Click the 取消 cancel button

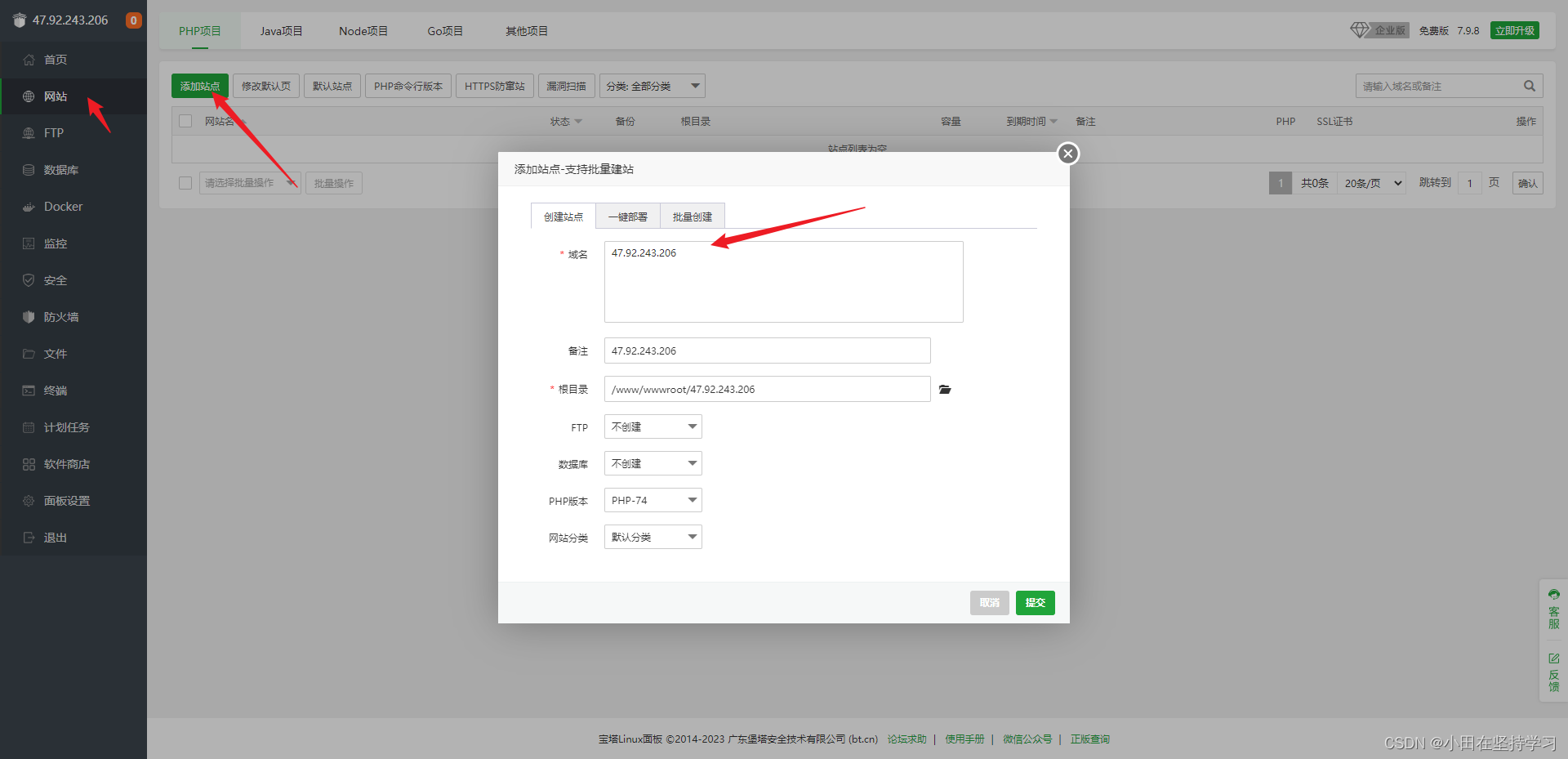pos(990,603)
